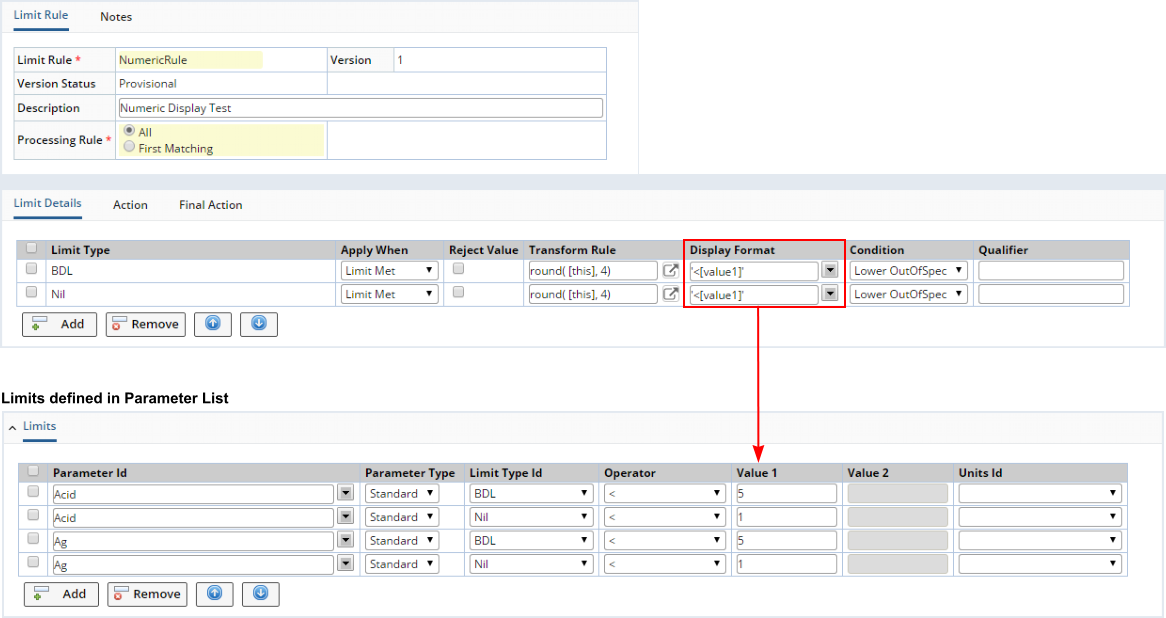Tick the Nil row selection checkbox in Limit Details
The height and width of the screenshot is (618, 1166).
pos(31,292)
